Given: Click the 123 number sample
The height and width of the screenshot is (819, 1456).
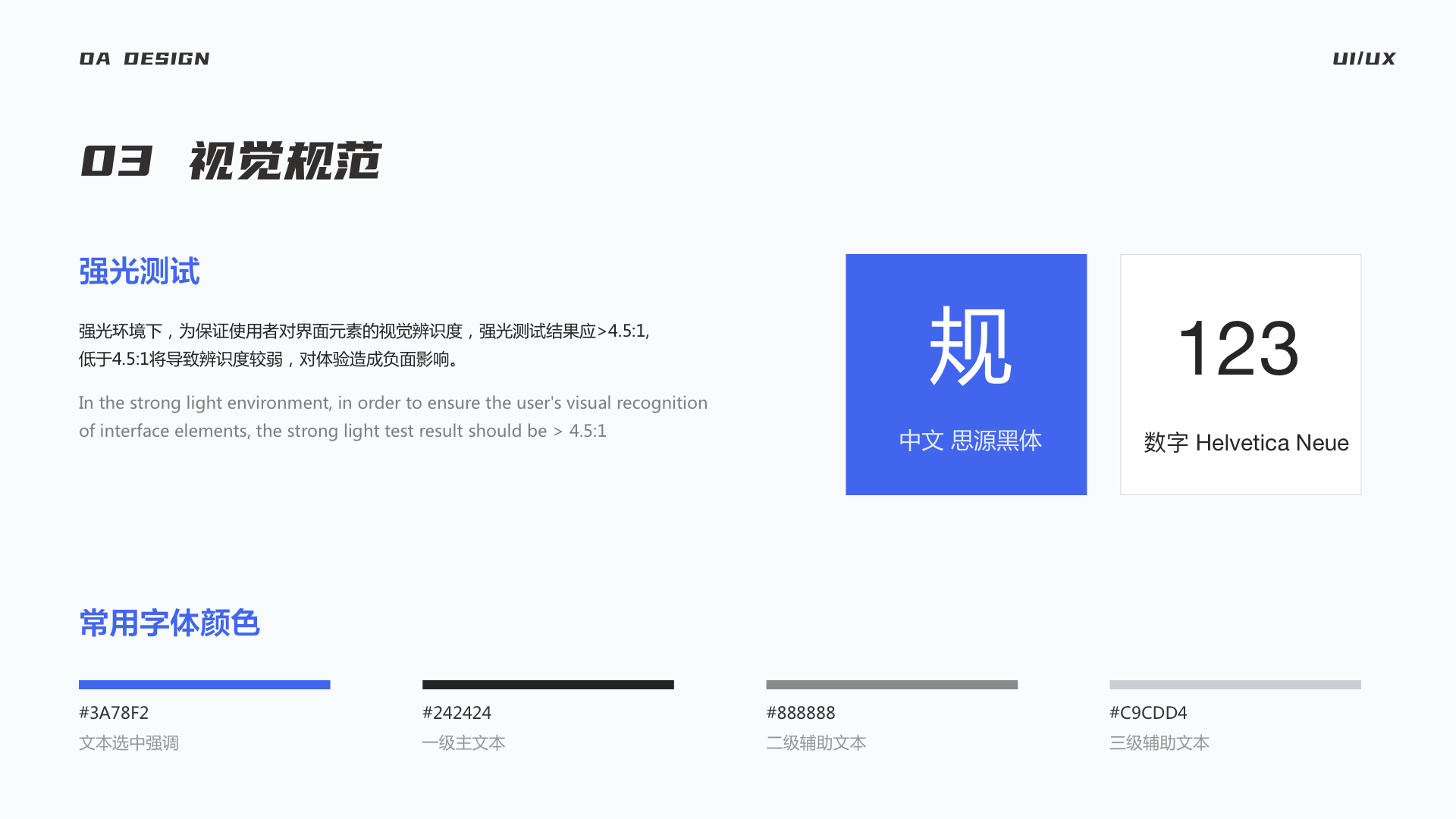Looking at the screenshot, I should point(1238,349).
